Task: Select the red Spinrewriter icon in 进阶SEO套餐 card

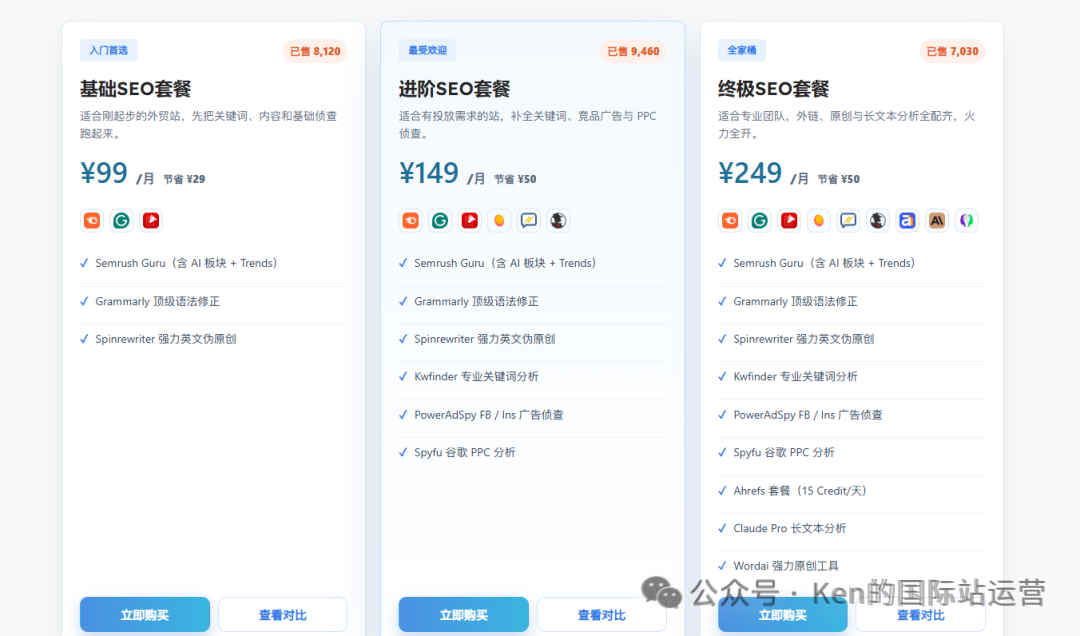Action: tap(470, 220)
